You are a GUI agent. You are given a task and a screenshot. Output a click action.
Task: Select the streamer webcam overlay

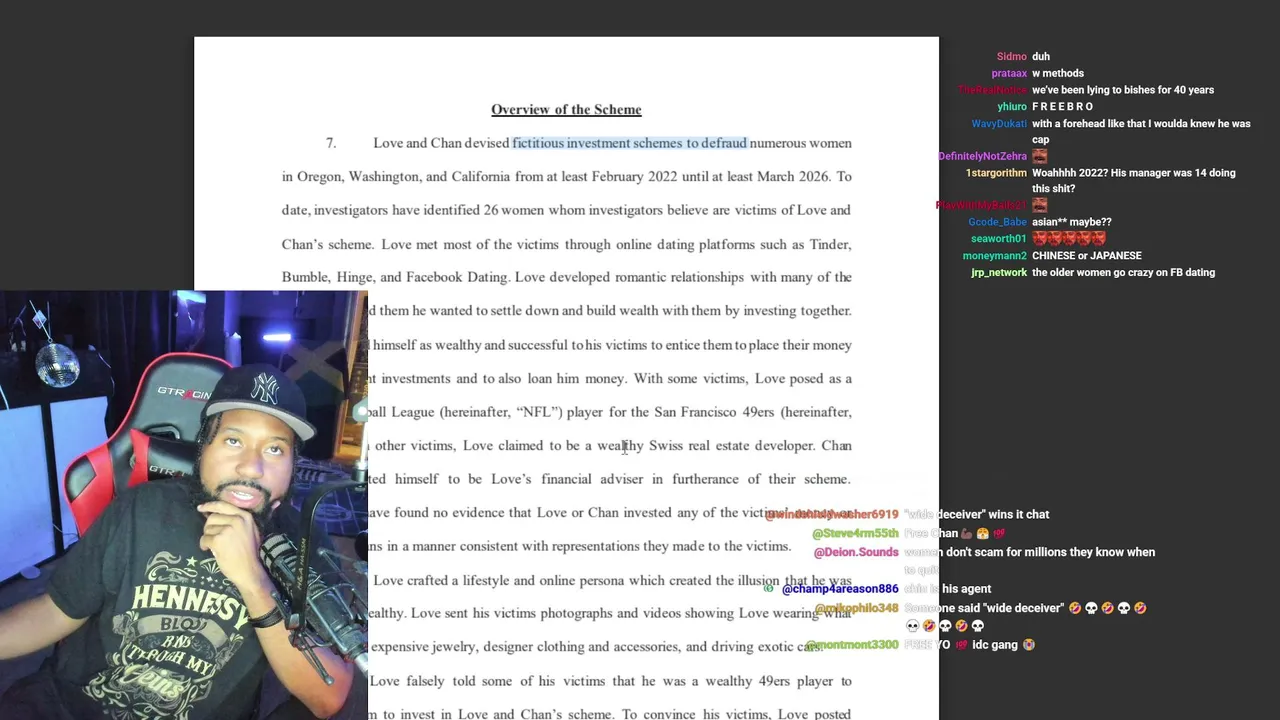tap(184, 505)
